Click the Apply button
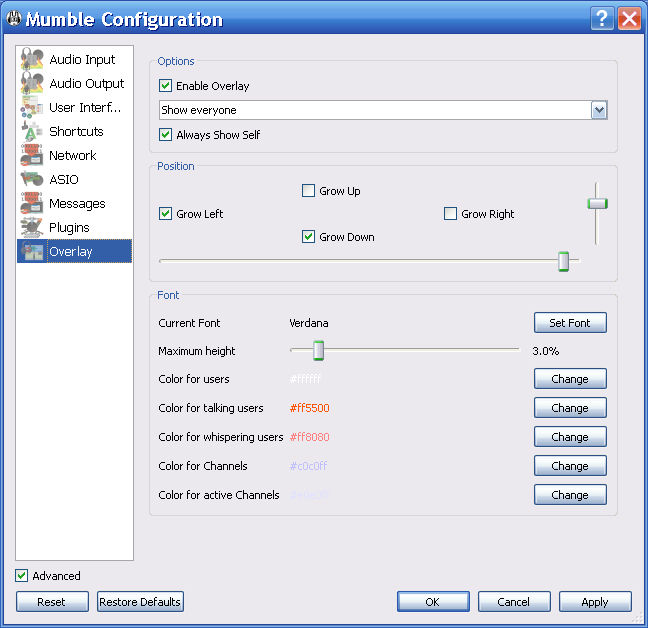 [x=595, y=602]
